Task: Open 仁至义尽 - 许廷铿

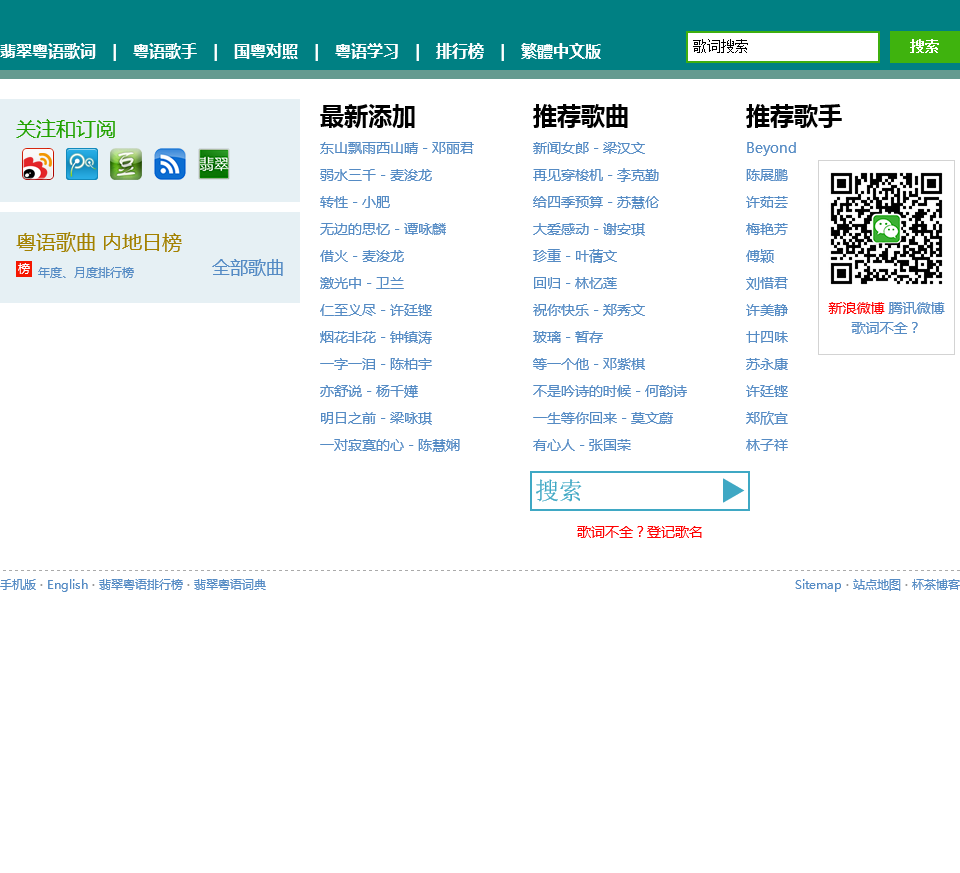Action: click(376, 310)
